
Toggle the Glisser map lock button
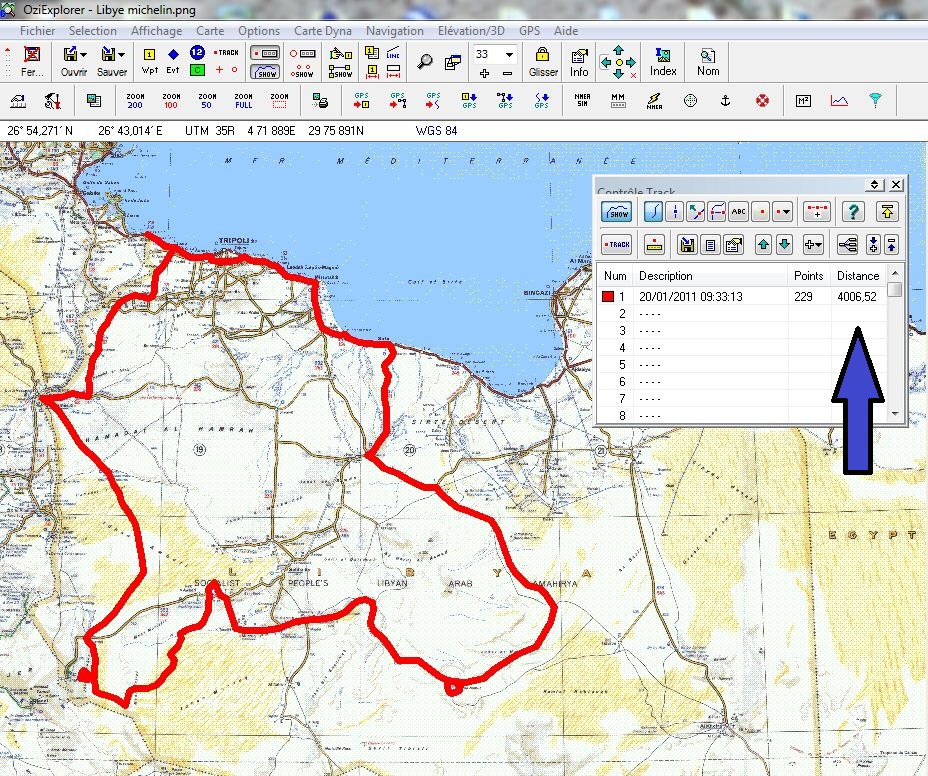[543, 60]
